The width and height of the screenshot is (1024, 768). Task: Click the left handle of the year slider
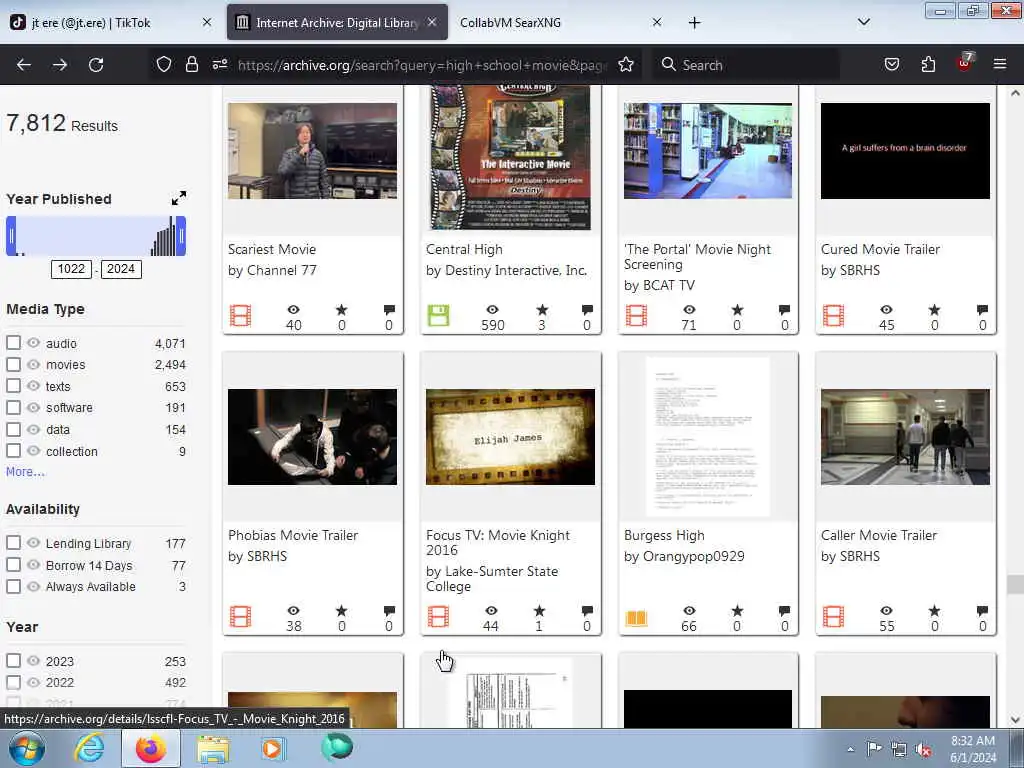[x=11, y=236]
